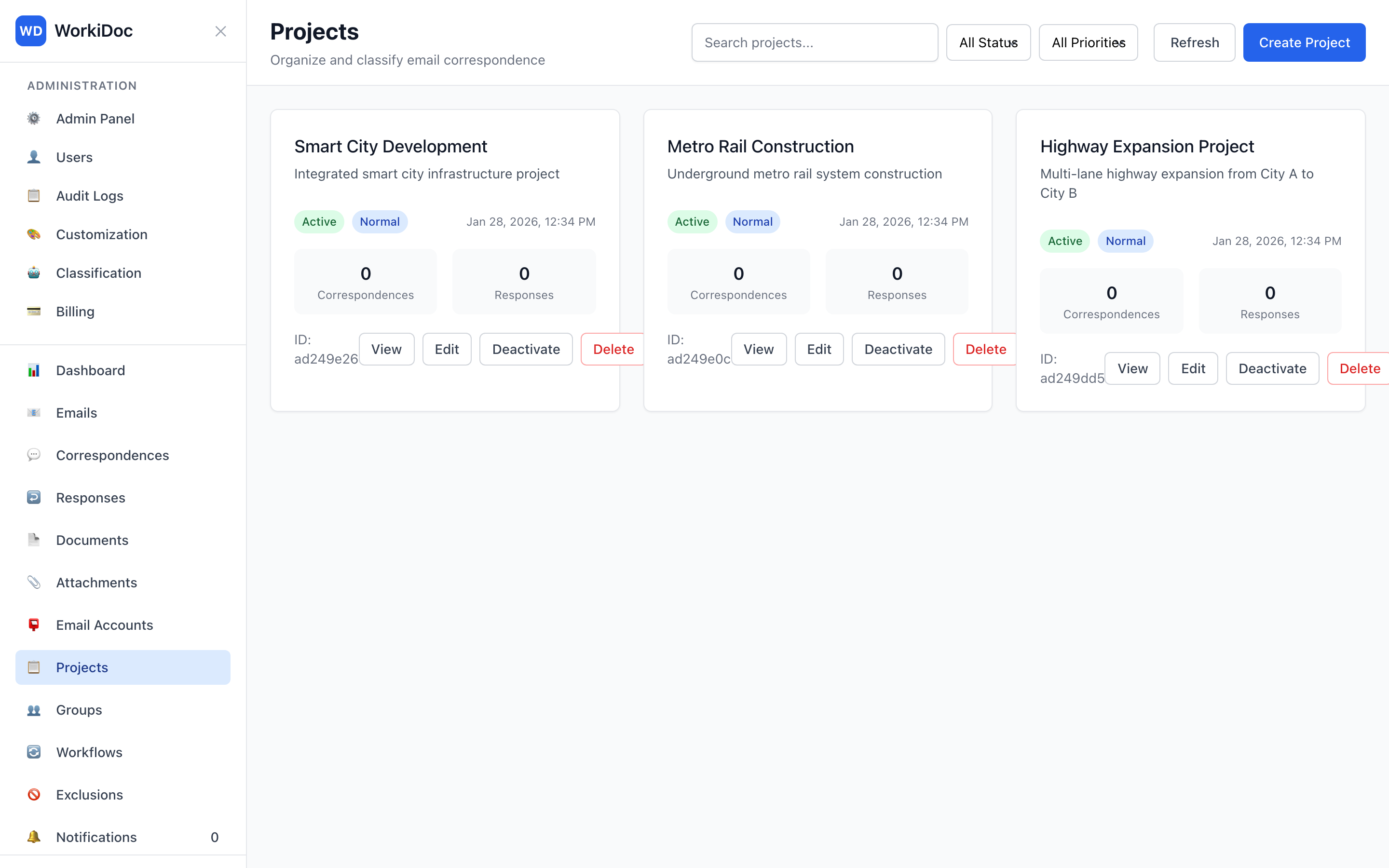
Task: Click the Create Project button
Action: point(1305,42)
